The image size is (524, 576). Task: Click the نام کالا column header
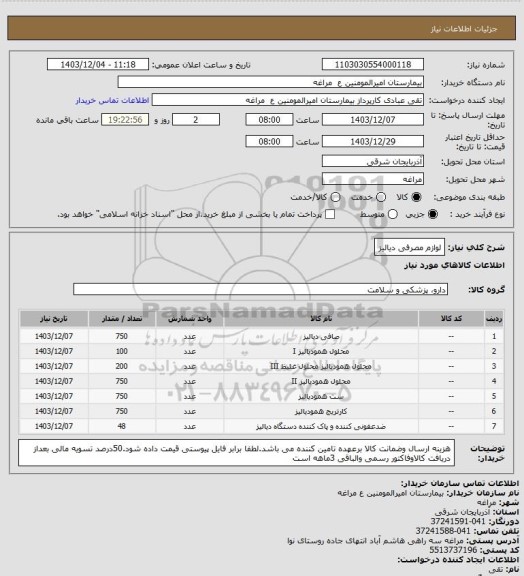[x=321, y=319]
